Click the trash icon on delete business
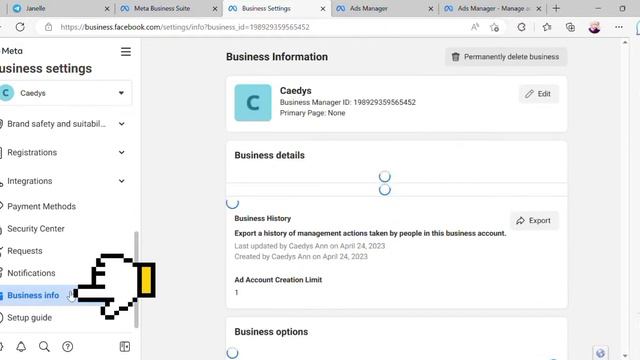The height and width of the screenshot is (360, 640). pos(456,57)
